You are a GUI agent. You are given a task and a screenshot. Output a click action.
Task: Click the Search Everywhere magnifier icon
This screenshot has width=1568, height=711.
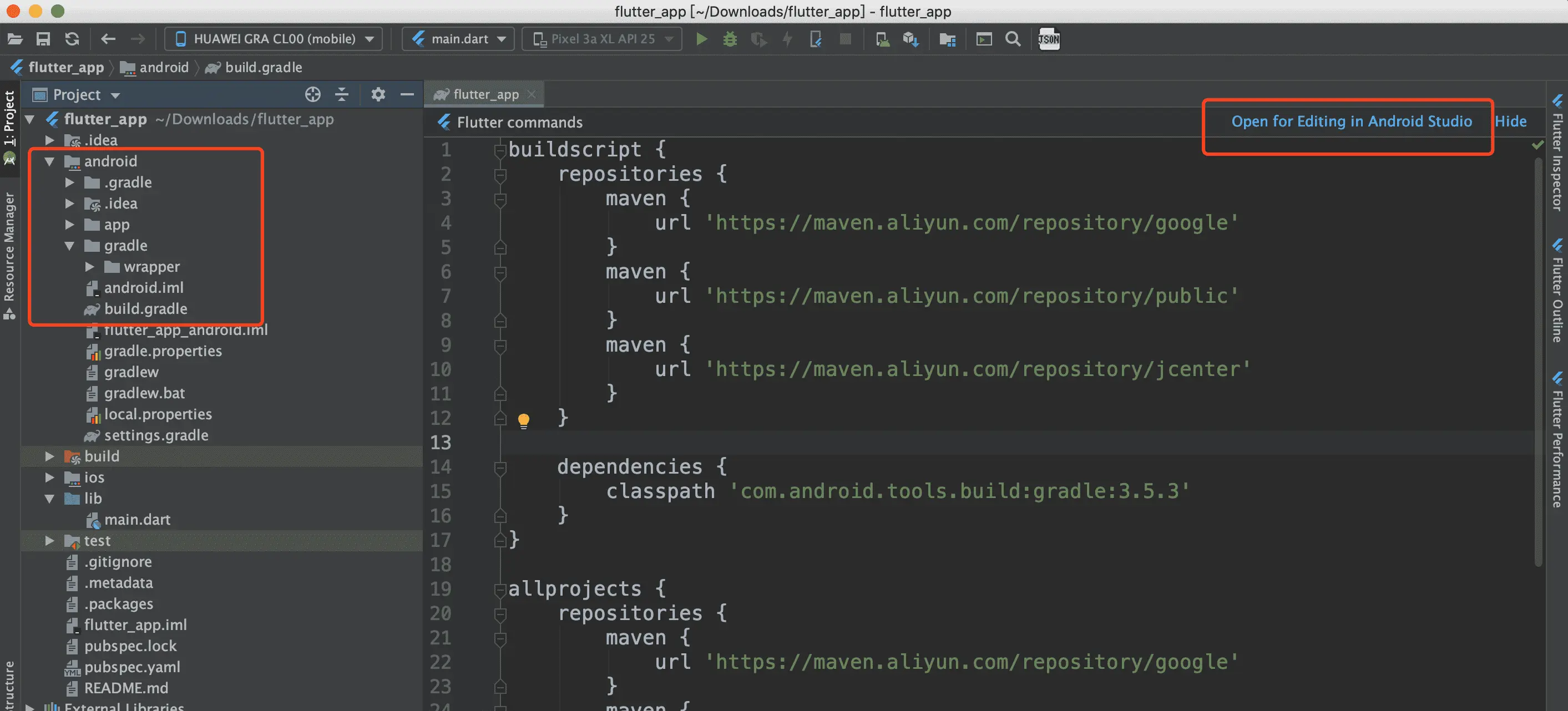1012,39
